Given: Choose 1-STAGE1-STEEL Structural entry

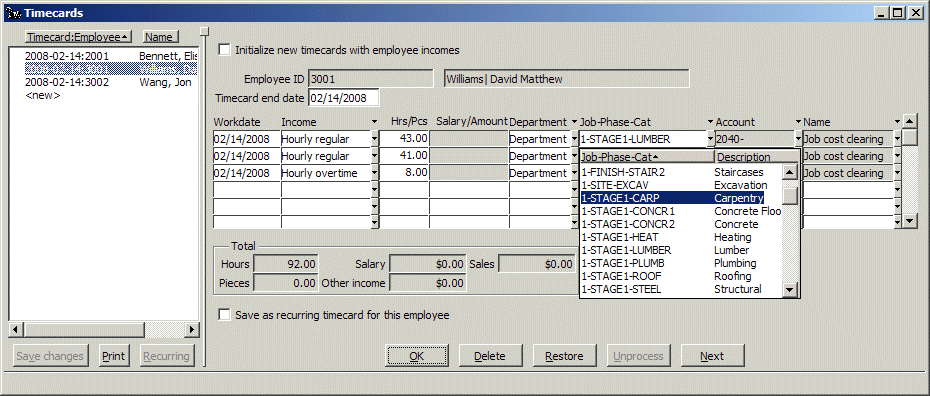Looking at the screenshot, I should (681, 289).
